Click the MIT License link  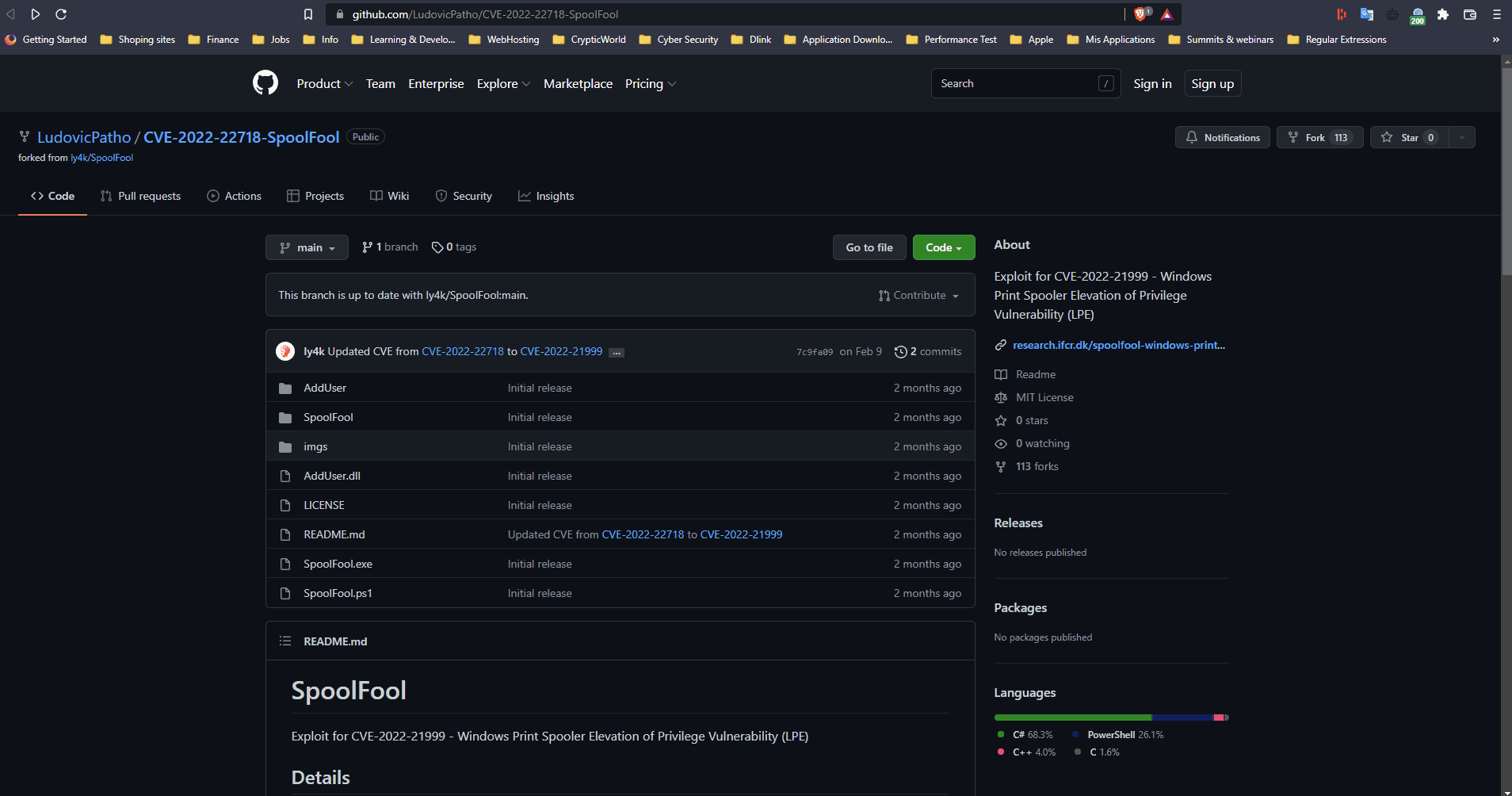click(x=1044, y=398)
